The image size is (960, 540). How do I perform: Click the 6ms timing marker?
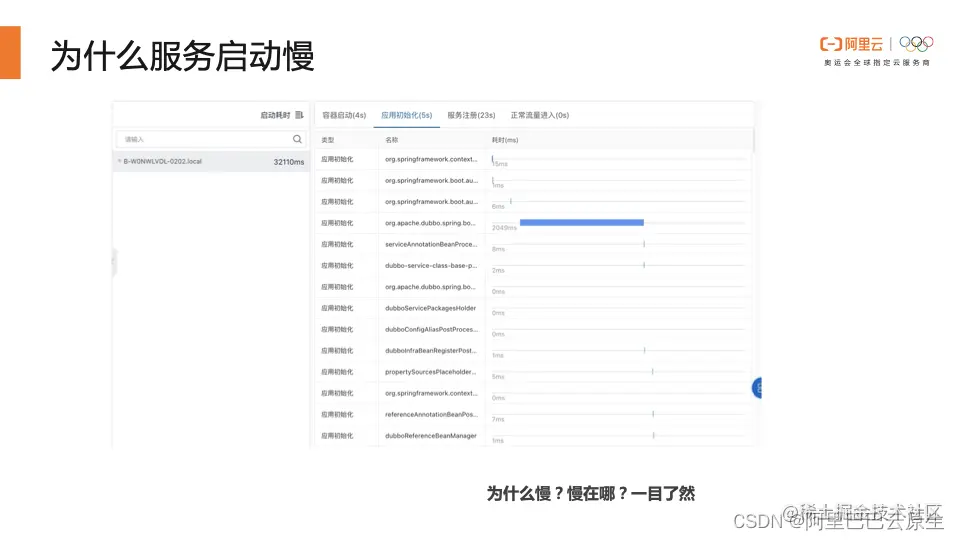coord(511,201)
